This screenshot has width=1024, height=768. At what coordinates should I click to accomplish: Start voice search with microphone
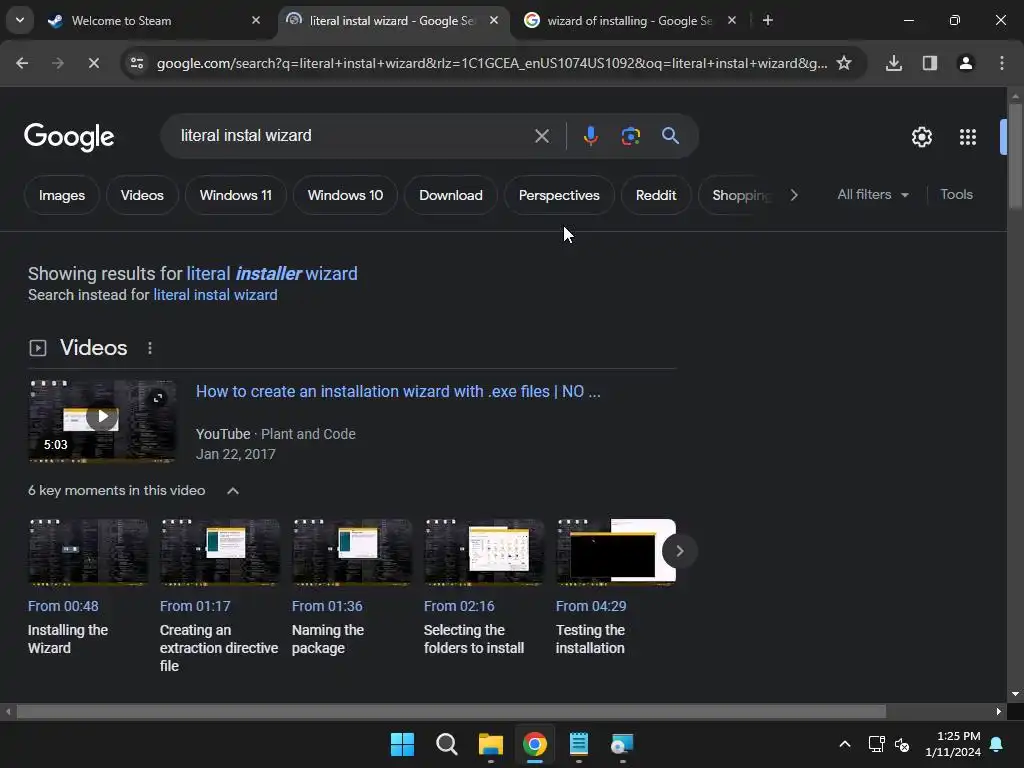(x=590, y=136)
